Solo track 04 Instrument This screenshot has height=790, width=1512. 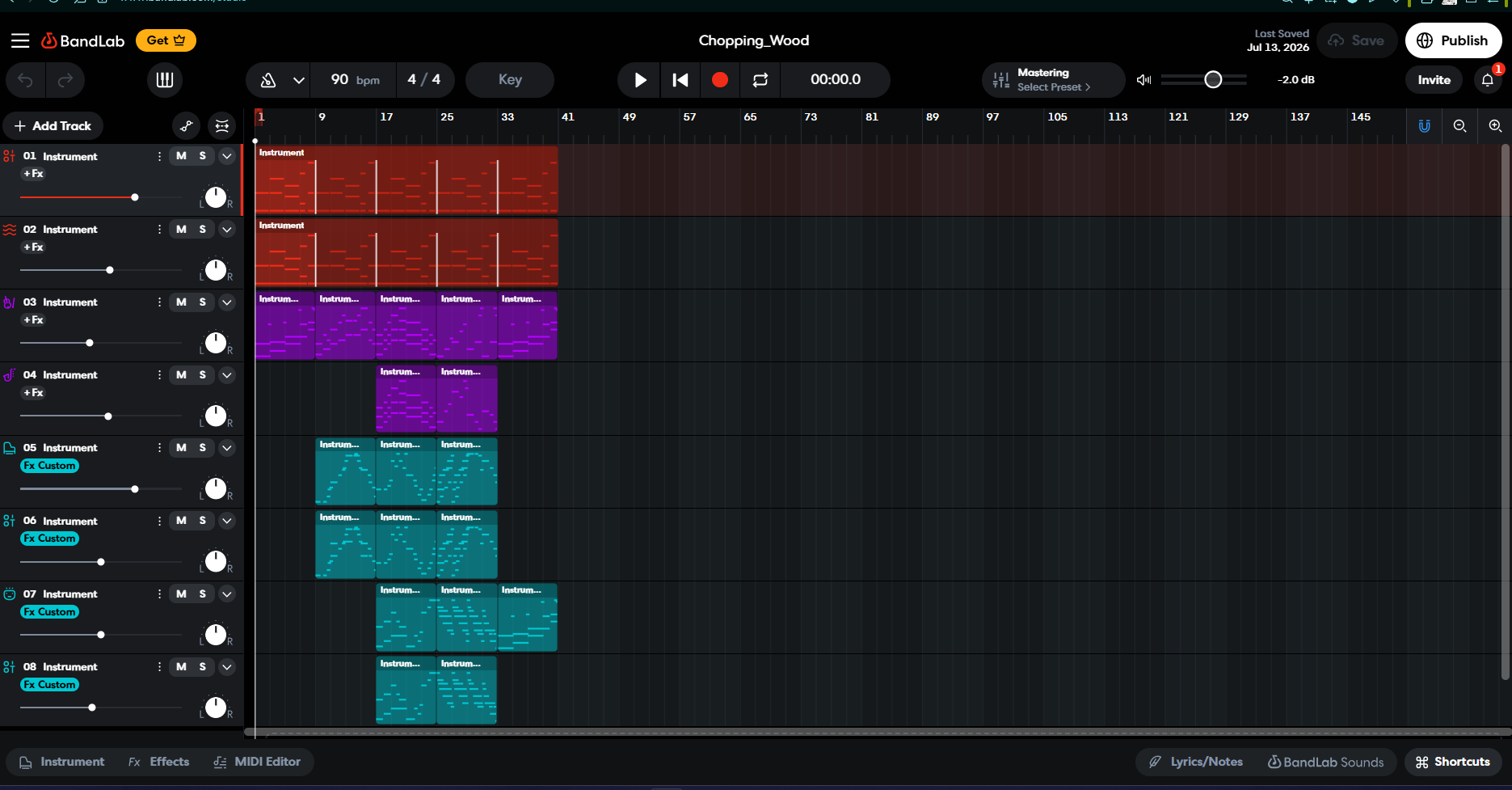203,374
